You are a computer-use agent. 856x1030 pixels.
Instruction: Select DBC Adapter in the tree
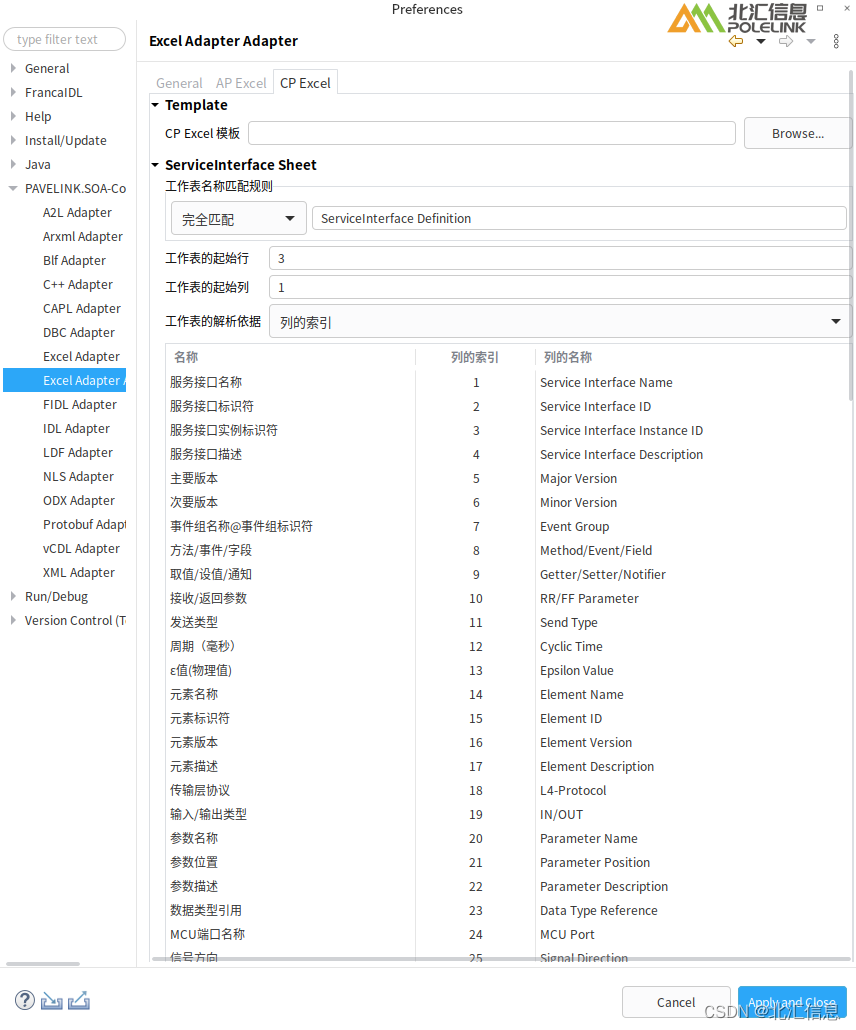pos(79,332)
